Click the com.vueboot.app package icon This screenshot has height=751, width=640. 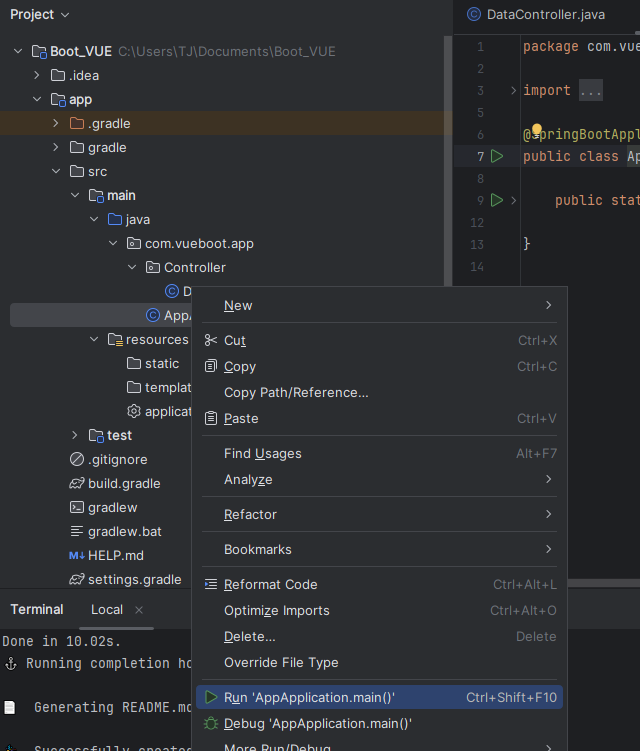pyautogui.click(x=134, y=243)
